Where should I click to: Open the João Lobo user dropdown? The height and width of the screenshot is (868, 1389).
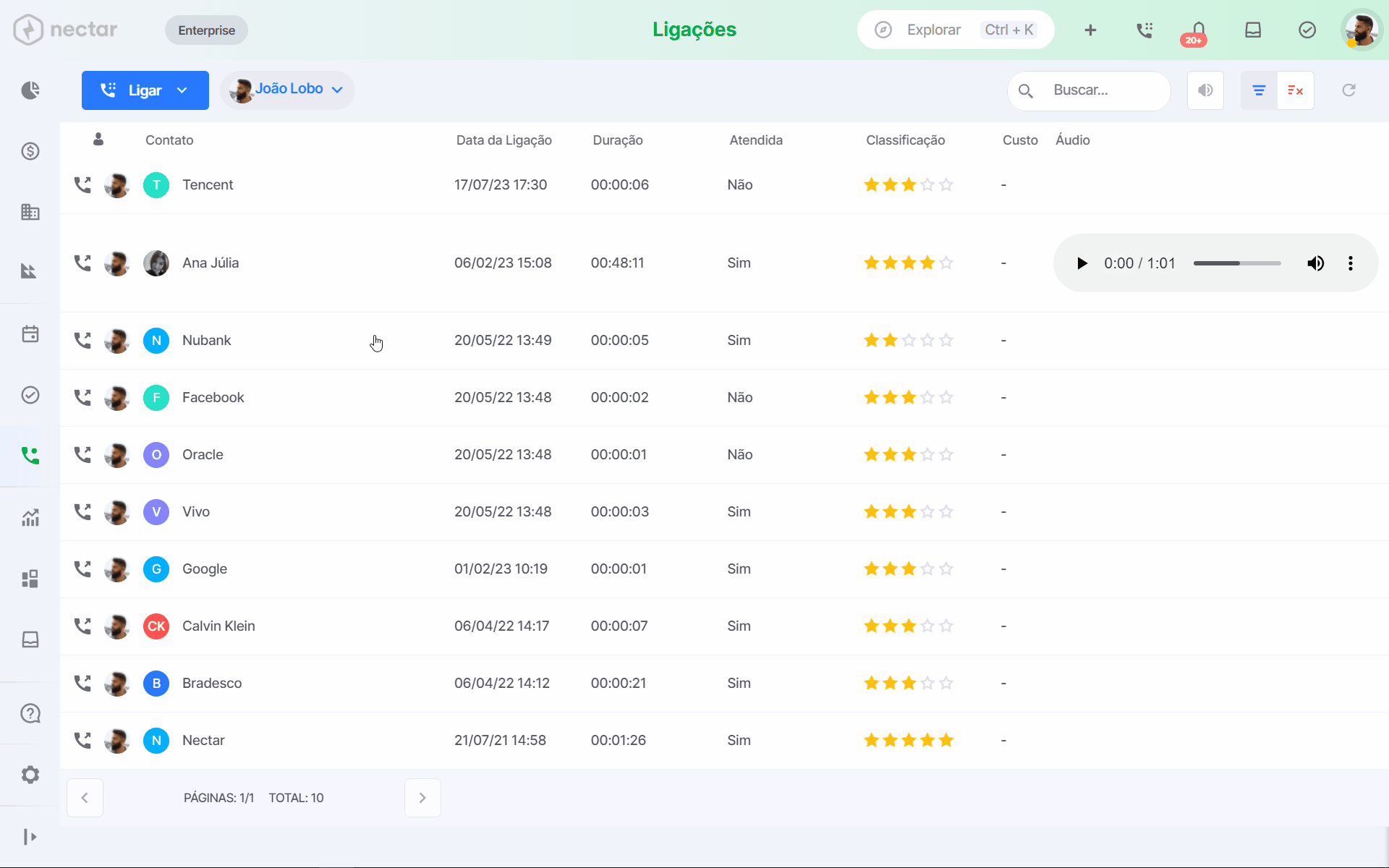click(x=287, y=90)
